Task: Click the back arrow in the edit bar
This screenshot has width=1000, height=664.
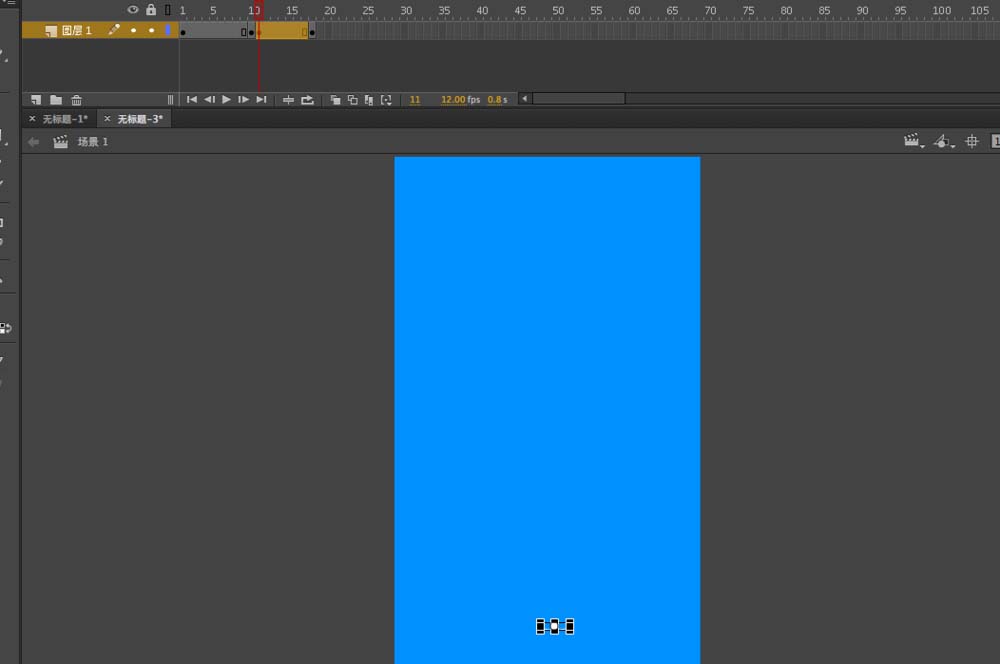Action: [x=34, y=142]
